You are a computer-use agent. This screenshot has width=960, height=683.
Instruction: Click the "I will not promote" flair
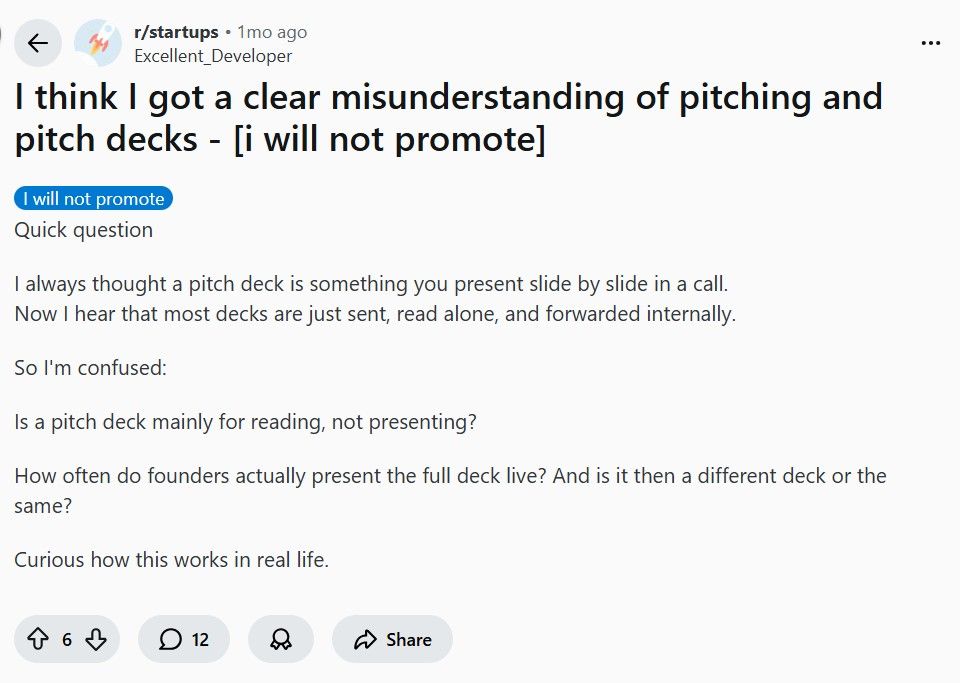point(94,199)
